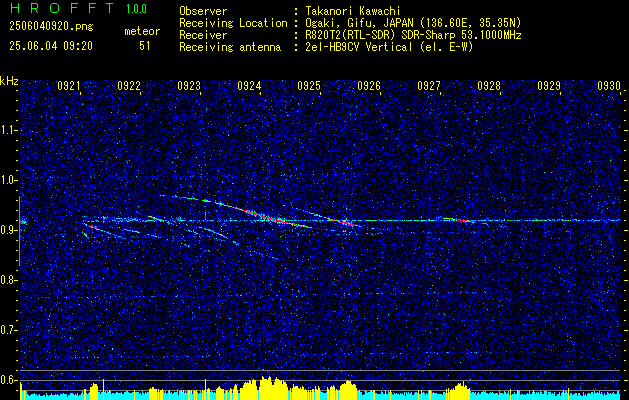The width and height of the screenshot is (629, 400).
Task: Click the 0927 time marker
Action: click(x=429, y=86)
